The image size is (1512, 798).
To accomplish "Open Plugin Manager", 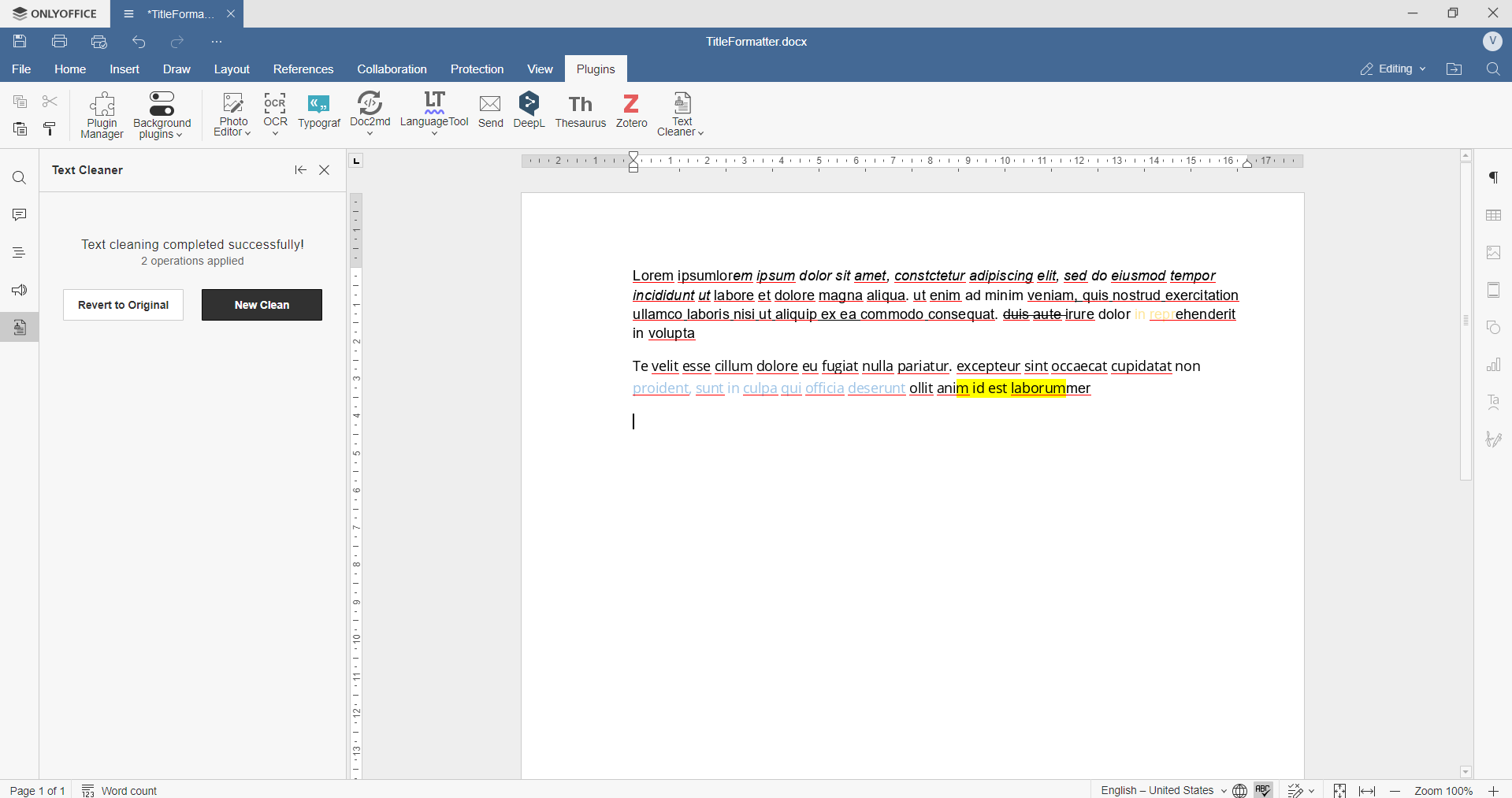I will coord(102,116).
